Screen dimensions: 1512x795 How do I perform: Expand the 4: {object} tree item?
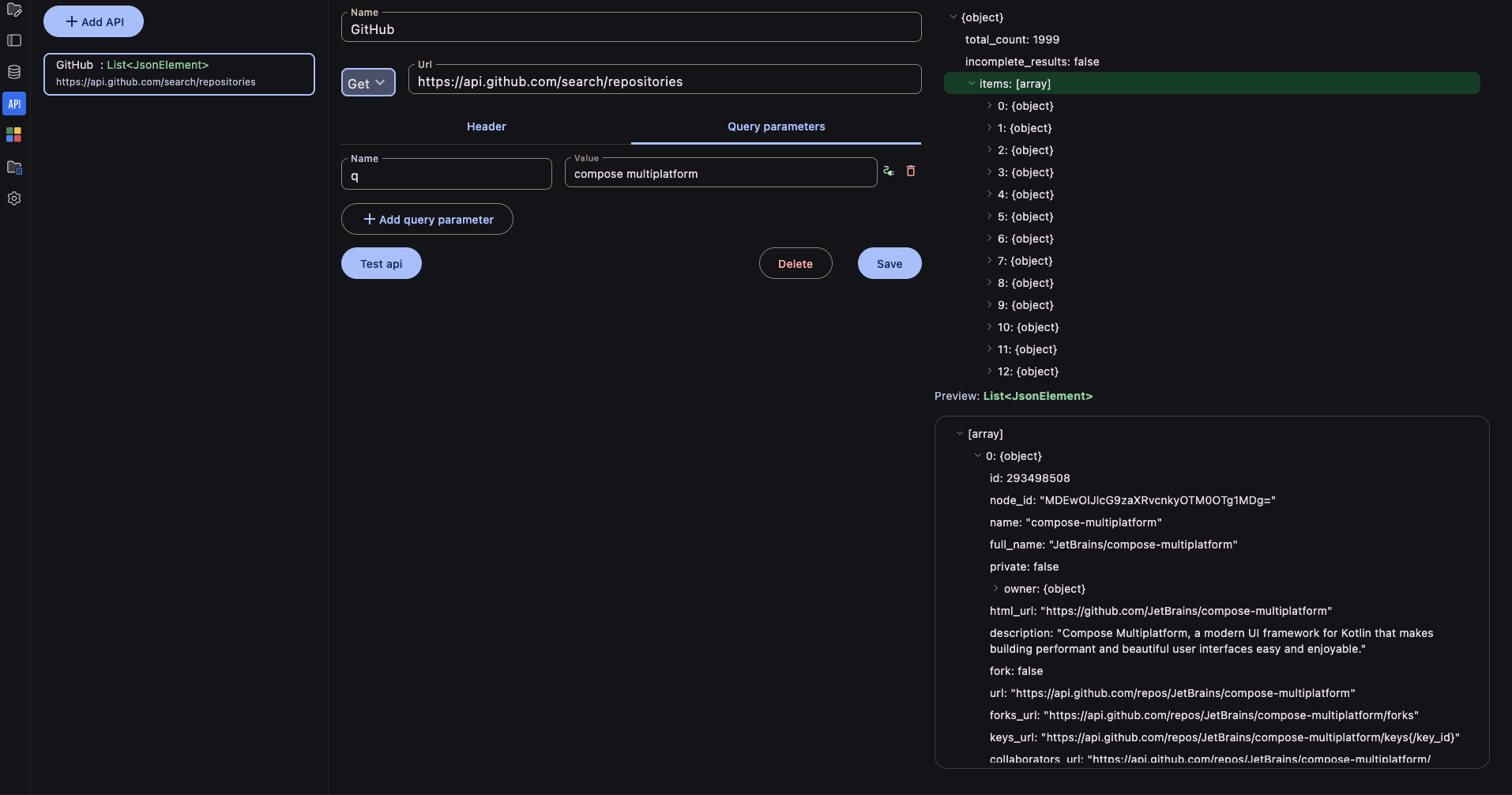(x=989, y=194)
